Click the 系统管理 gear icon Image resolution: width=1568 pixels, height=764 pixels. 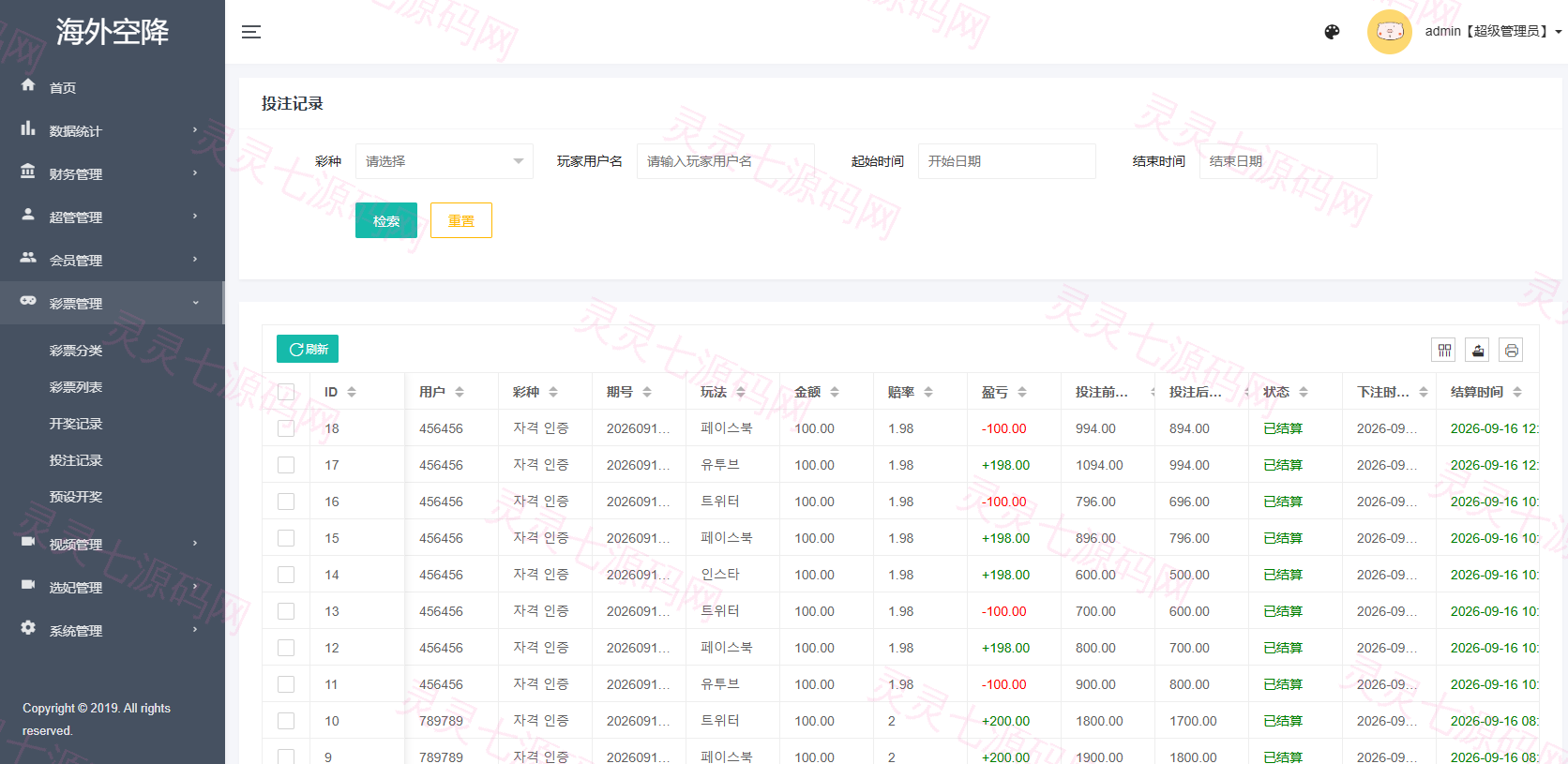click(x=28, y=628)
